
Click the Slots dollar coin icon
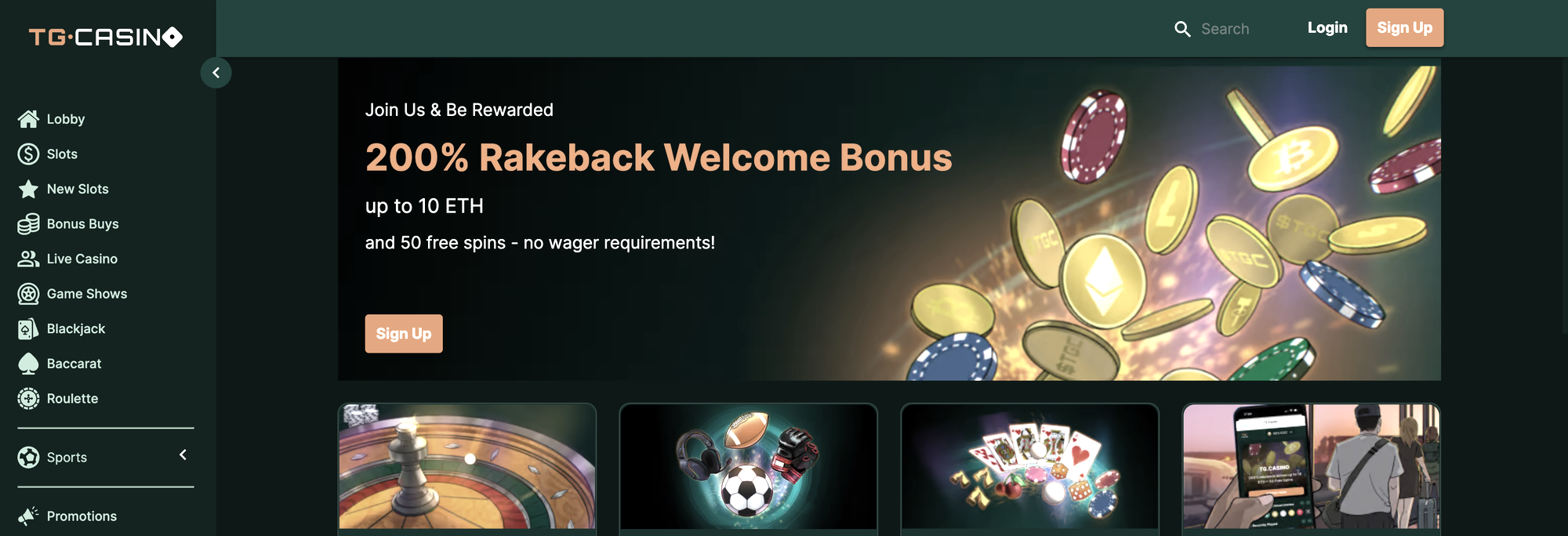pos(28,154)
